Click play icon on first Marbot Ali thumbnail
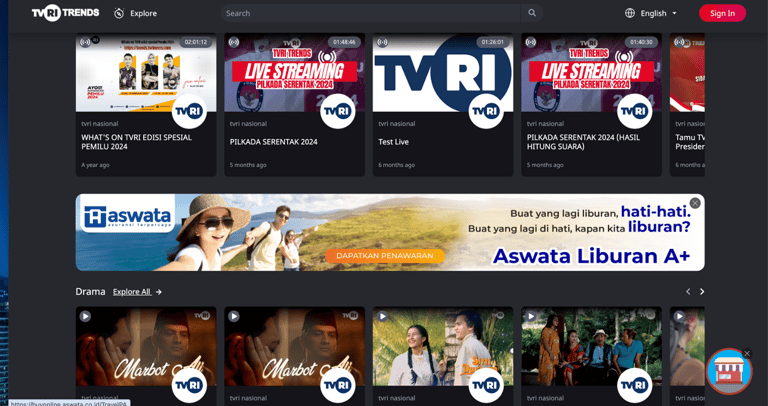768x406 pixels. (85, 316)
